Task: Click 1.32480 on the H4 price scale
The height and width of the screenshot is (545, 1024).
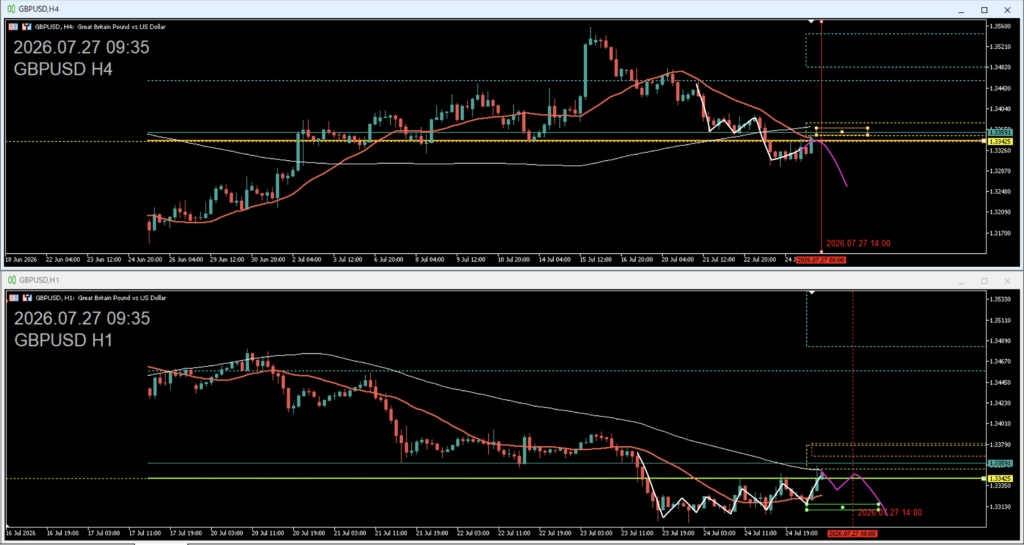Action: point(1000,191)
